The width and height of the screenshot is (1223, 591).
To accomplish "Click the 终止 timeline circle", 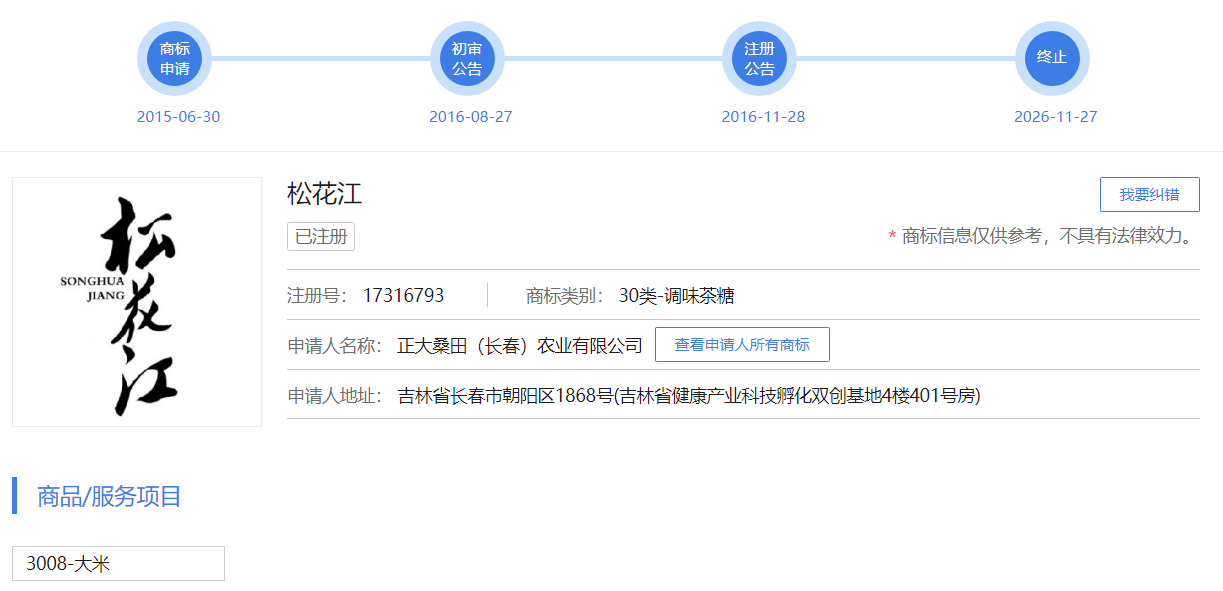I will (x=1052, y=58).
